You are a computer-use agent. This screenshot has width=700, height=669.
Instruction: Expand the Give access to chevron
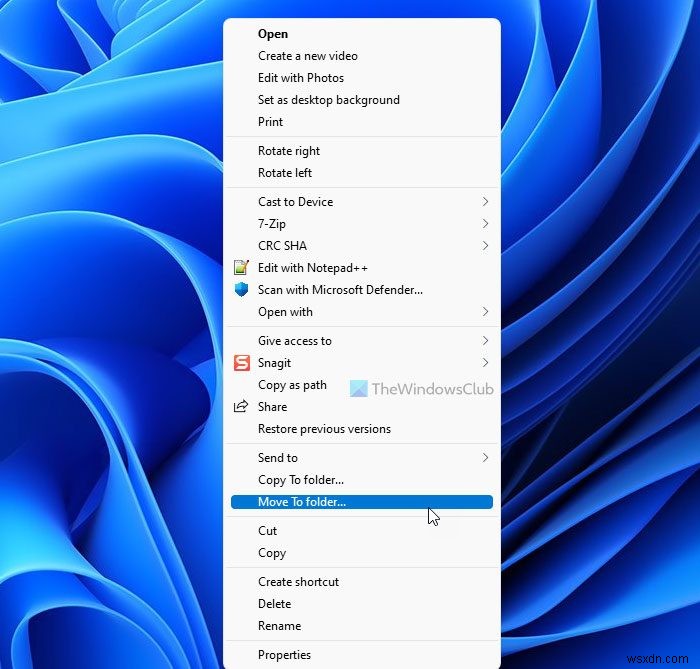[x=485, y=341]
